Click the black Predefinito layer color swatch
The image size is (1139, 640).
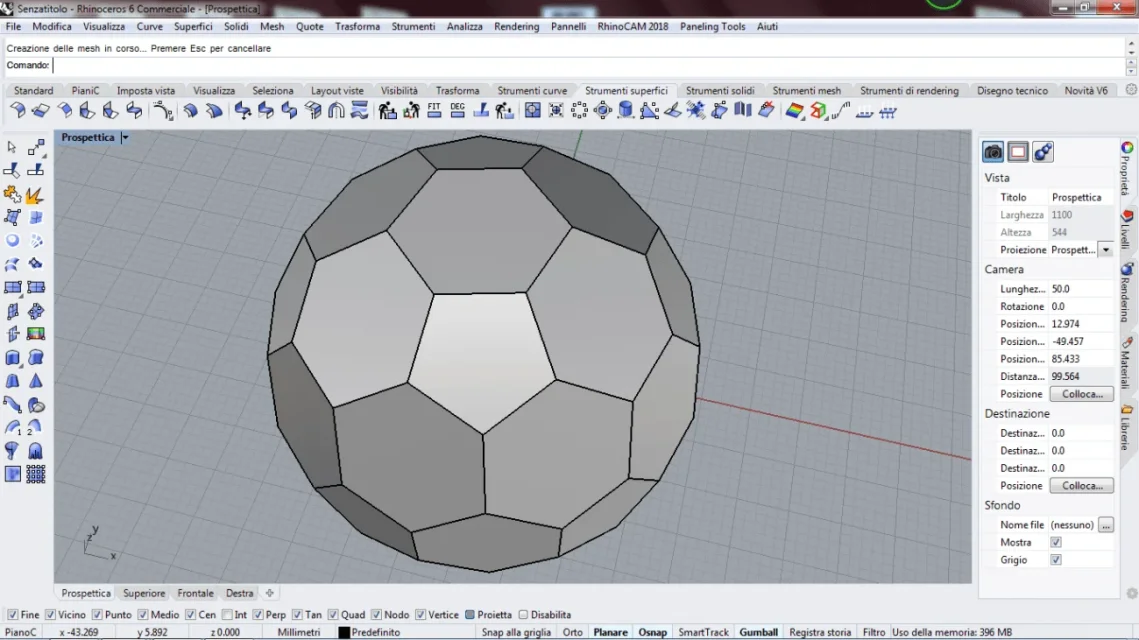[x=344, y=633]
